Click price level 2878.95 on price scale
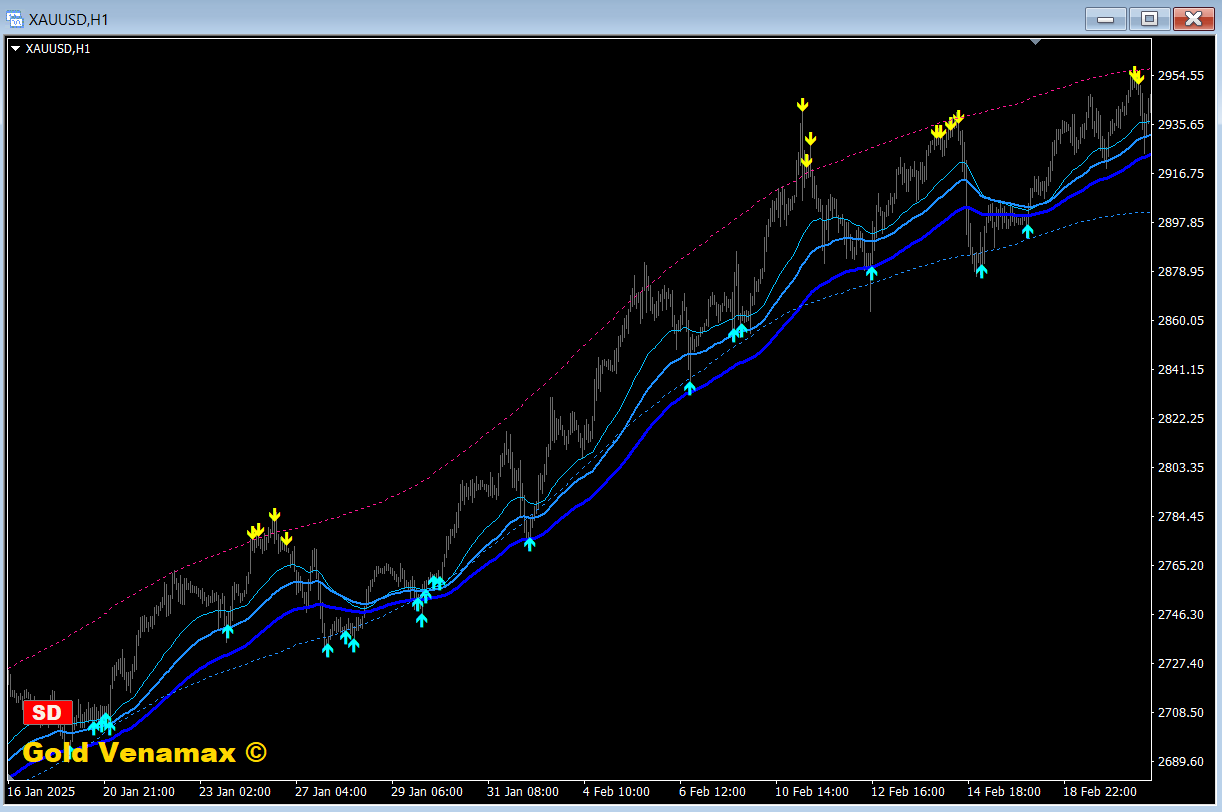This screenshot has width=1222, height=812. [1181, 272]
